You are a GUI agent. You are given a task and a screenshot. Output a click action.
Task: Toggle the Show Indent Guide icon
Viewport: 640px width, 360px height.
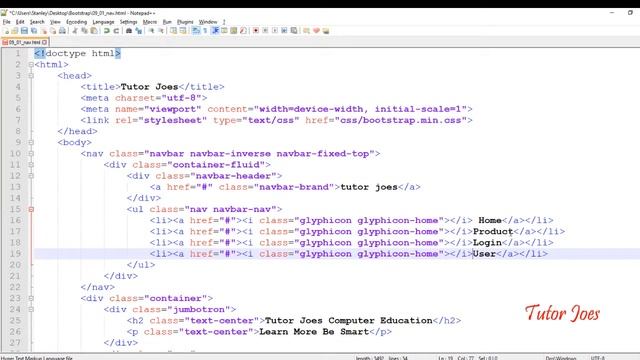[x=215, y=31]
